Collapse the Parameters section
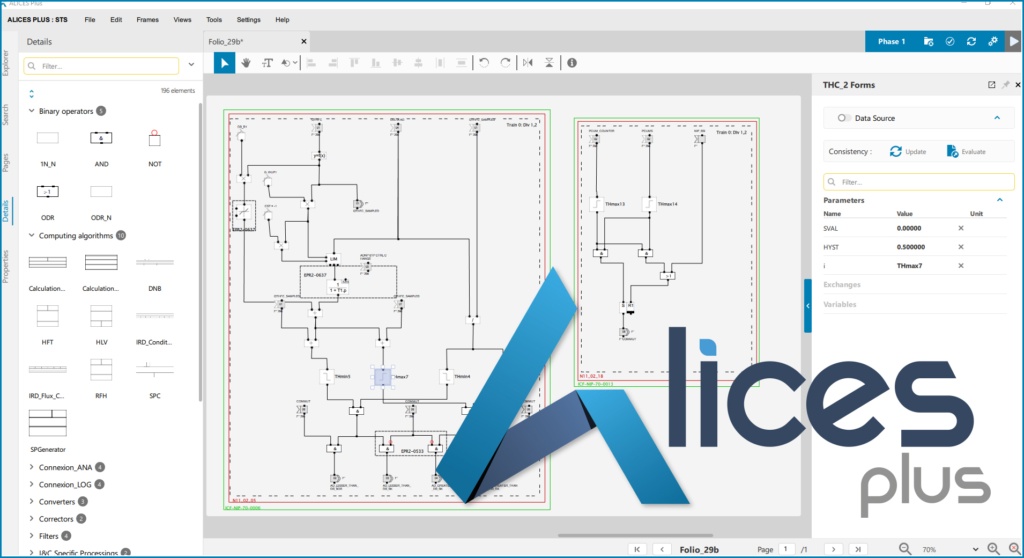The width and height of the screenshot is (1024, 558). point(999,200)
